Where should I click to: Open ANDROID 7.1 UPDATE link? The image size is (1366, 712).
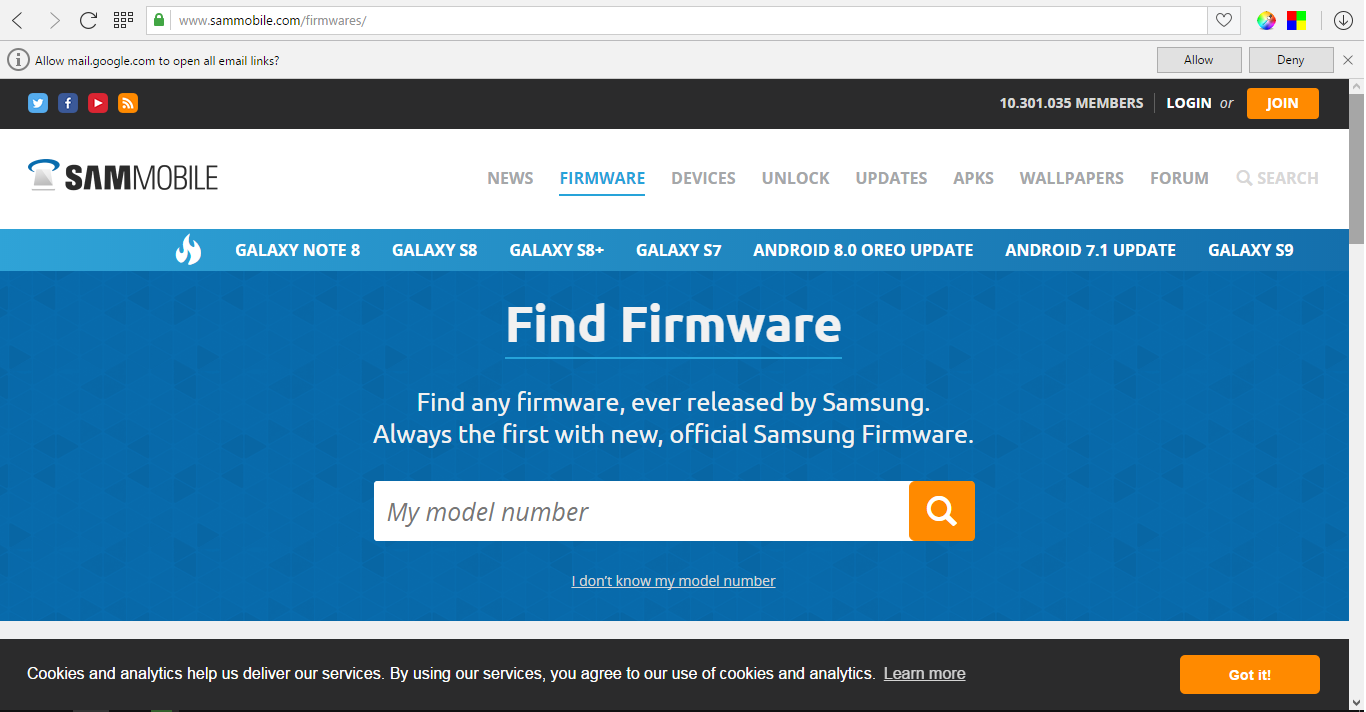(x=1090, y=250)
